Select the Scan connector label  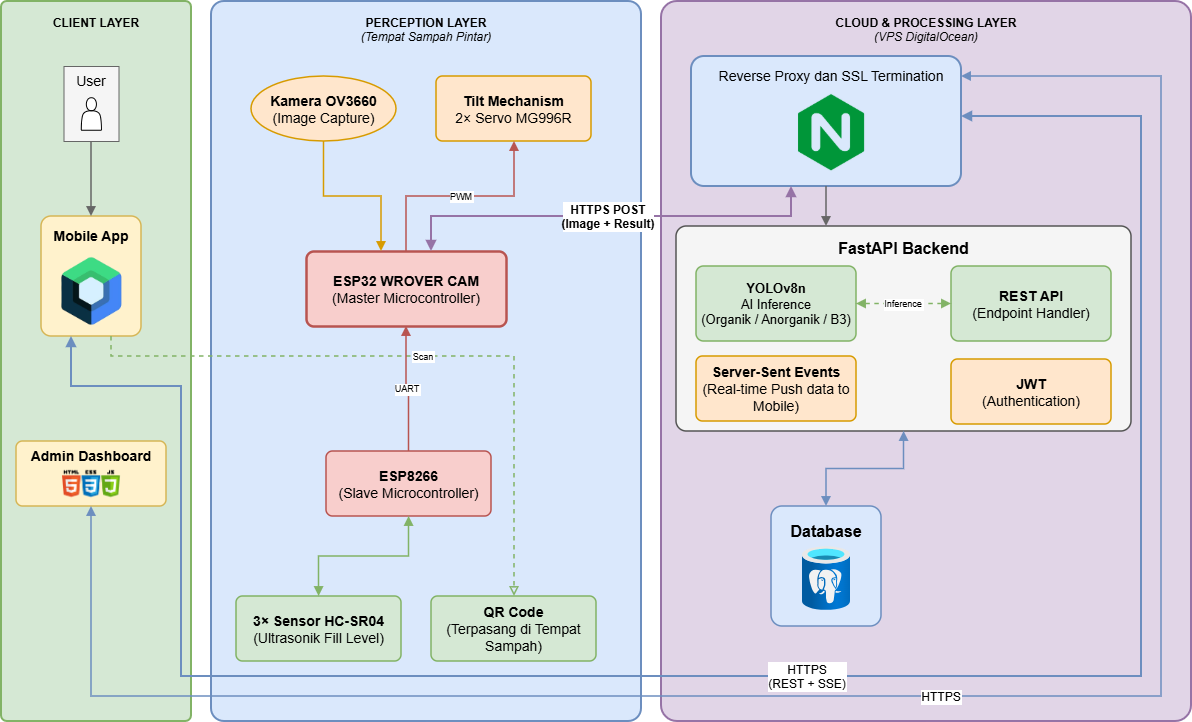423,356
